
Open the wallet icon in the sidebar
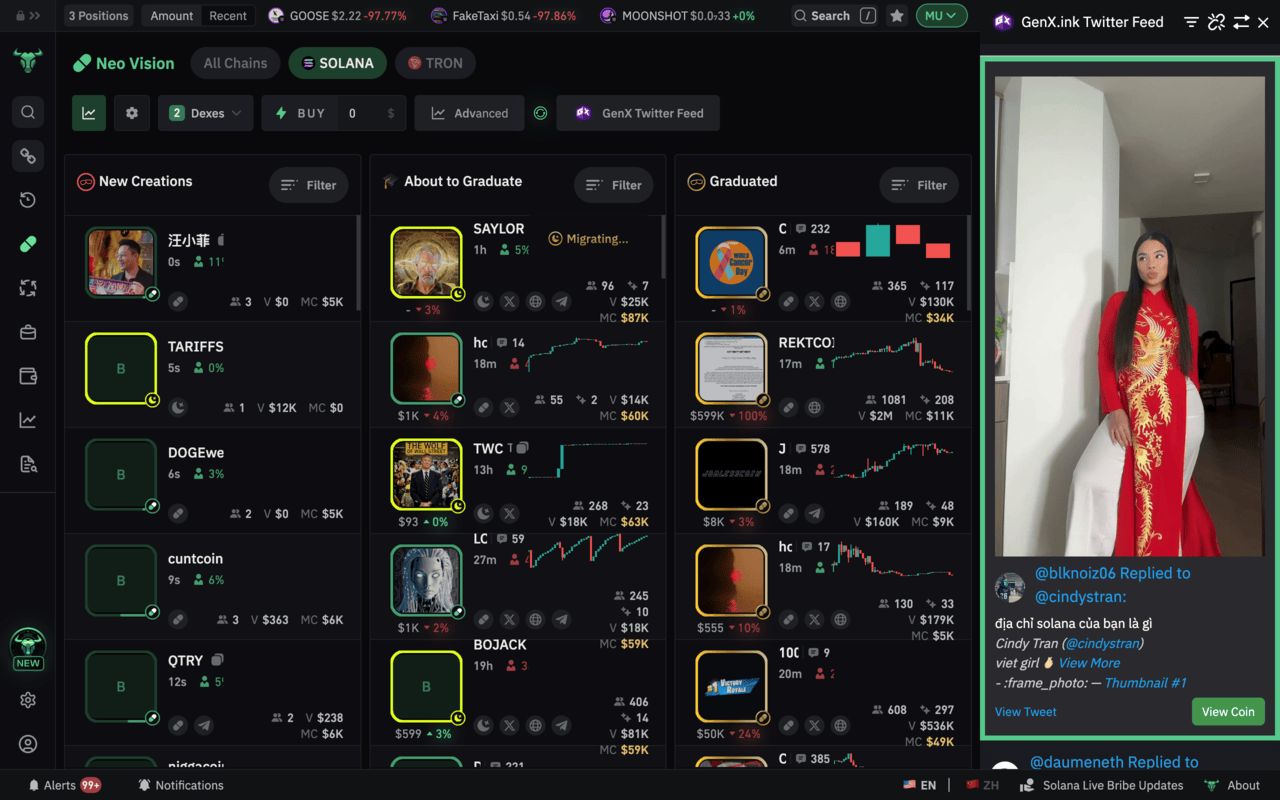[x=28, y=376]
